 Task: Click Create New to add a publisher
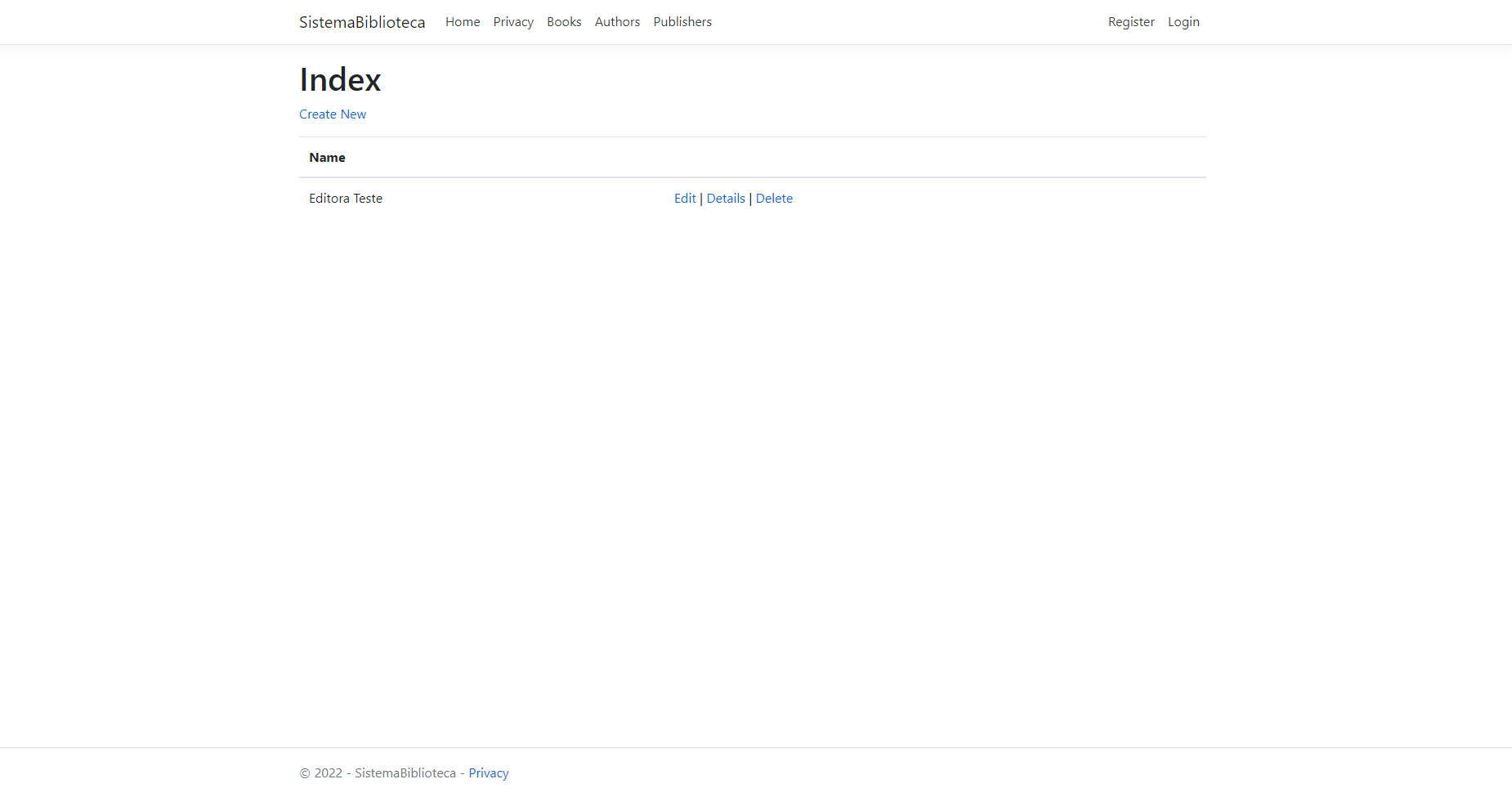coord(332,114)
